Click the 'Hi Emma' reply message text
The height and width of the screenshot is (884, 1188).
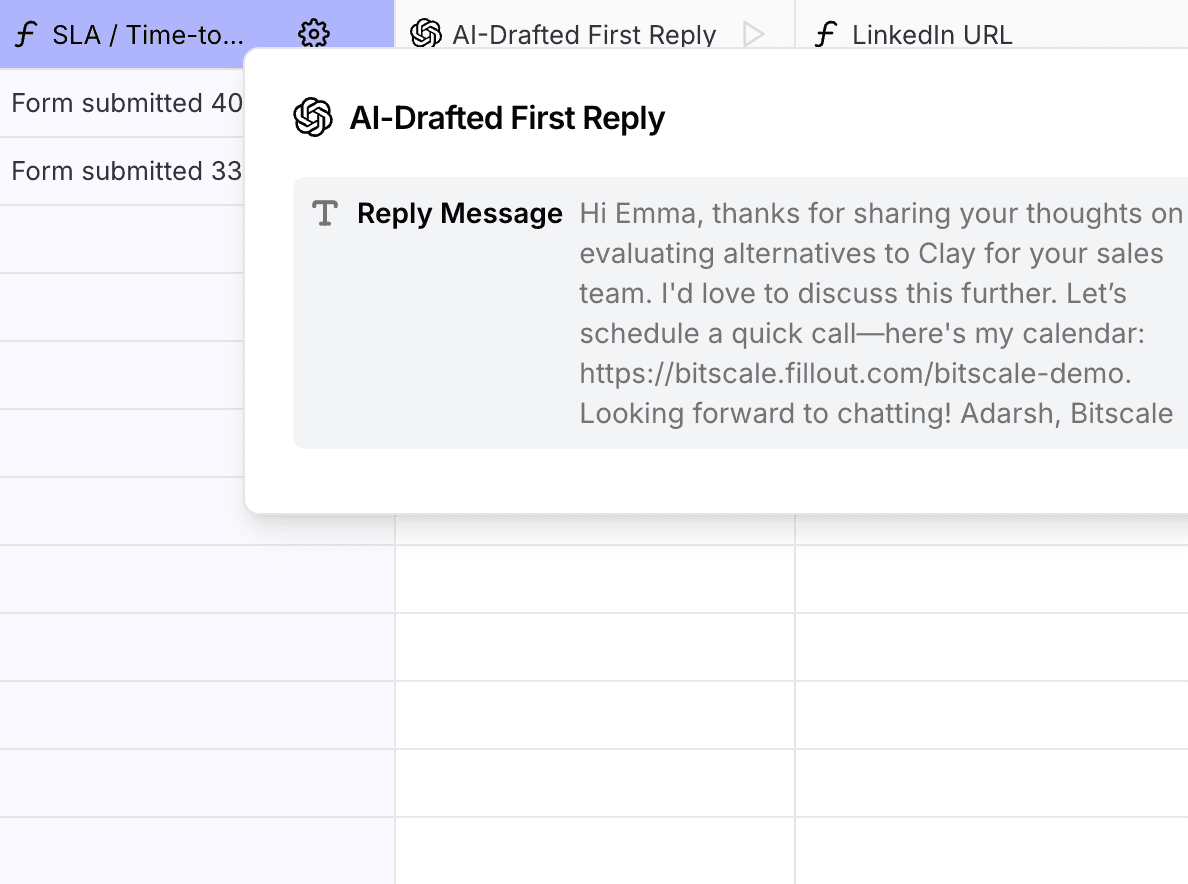(880, 314)
